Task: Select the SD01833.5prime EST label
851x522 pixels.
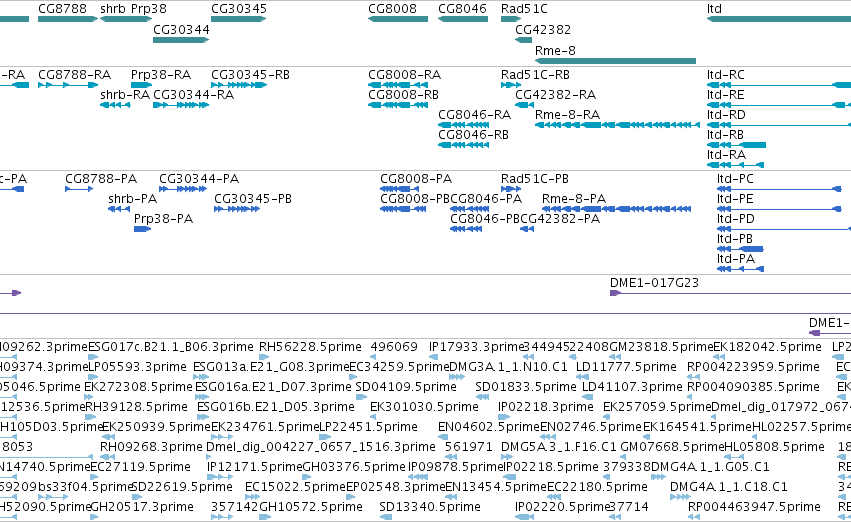Action: tap(525, 387)
